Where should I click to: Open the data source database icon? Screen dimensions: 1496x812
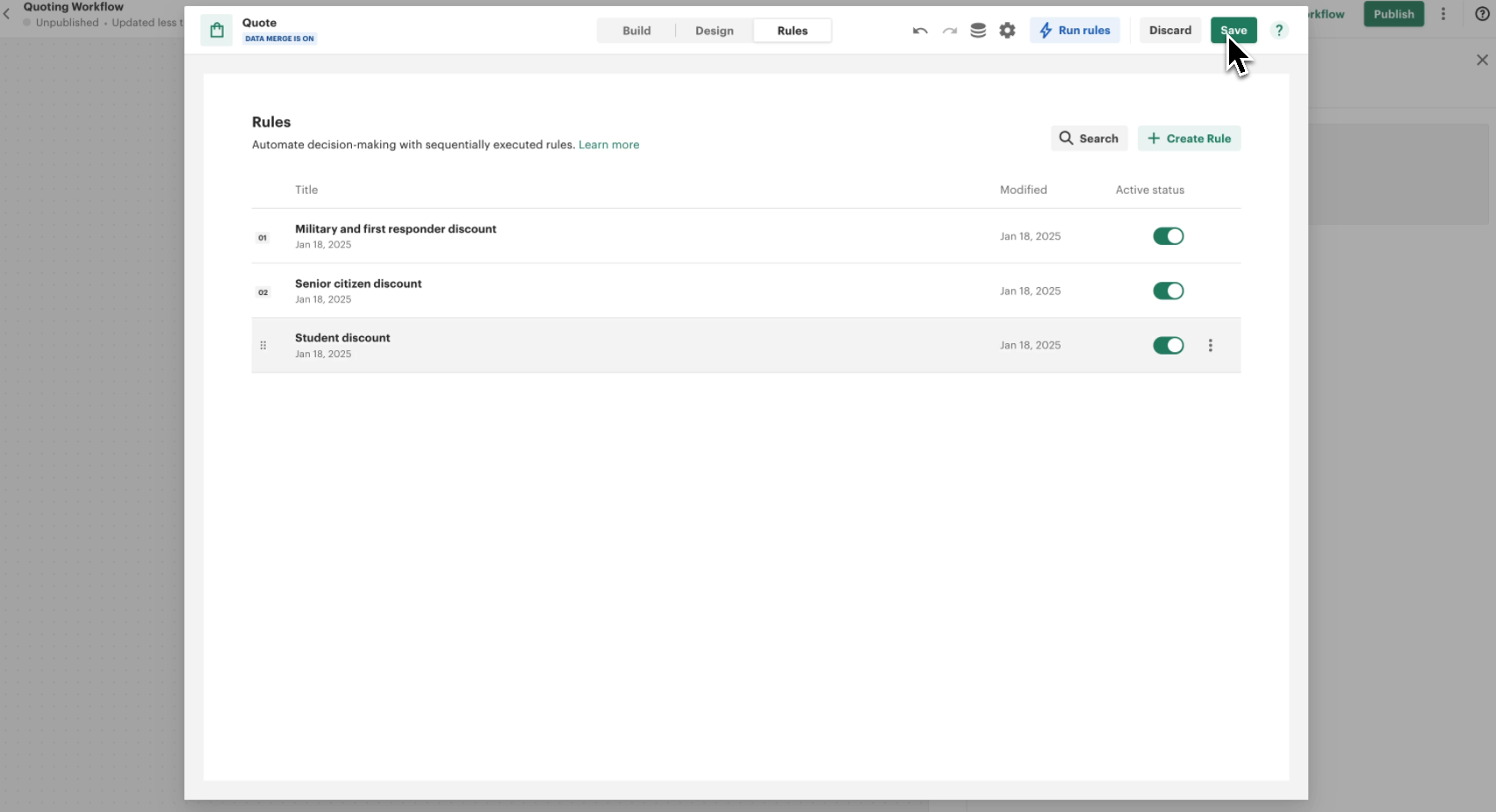click(978, 31)
